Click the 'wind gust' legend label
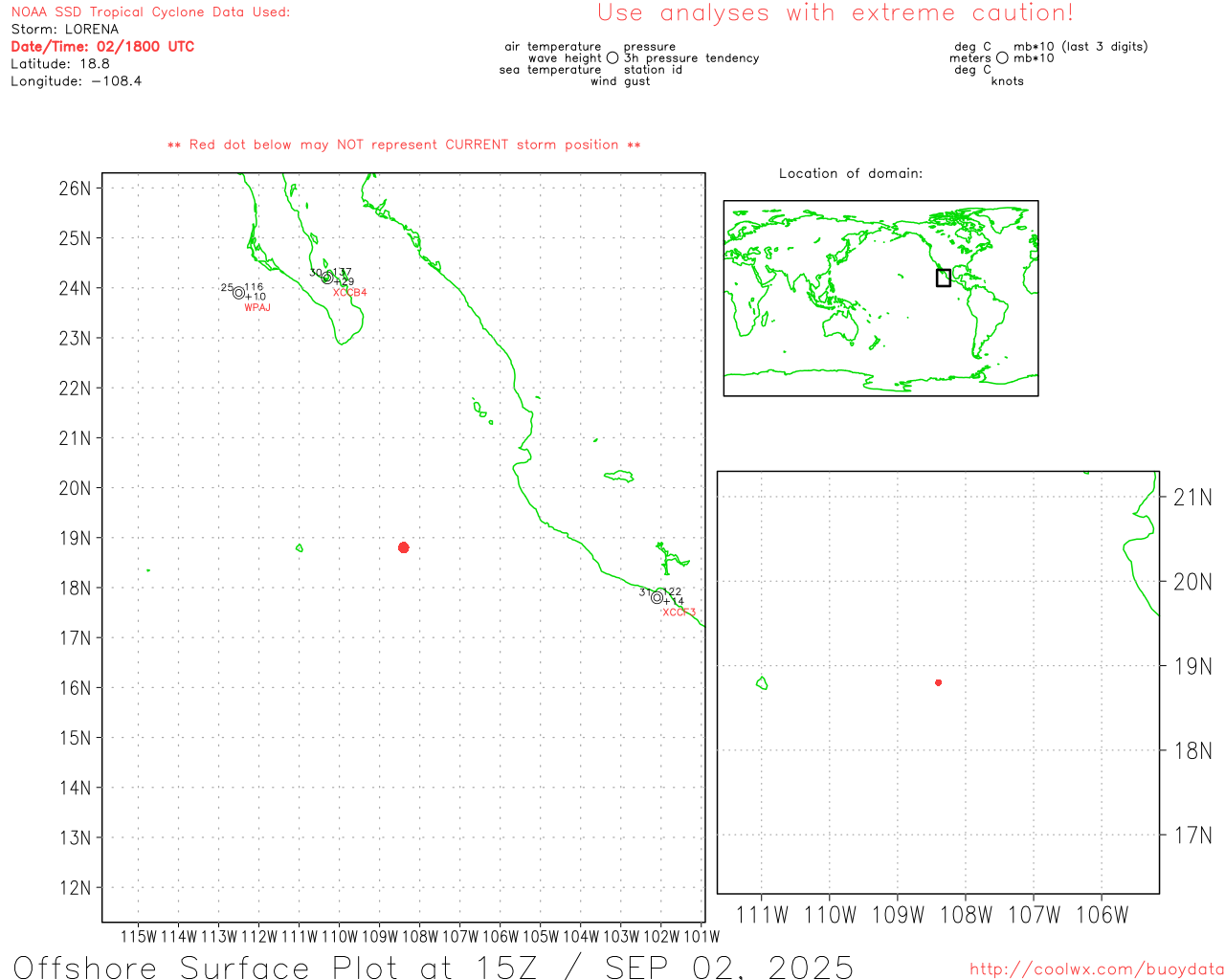 click(x=620, y=81)
